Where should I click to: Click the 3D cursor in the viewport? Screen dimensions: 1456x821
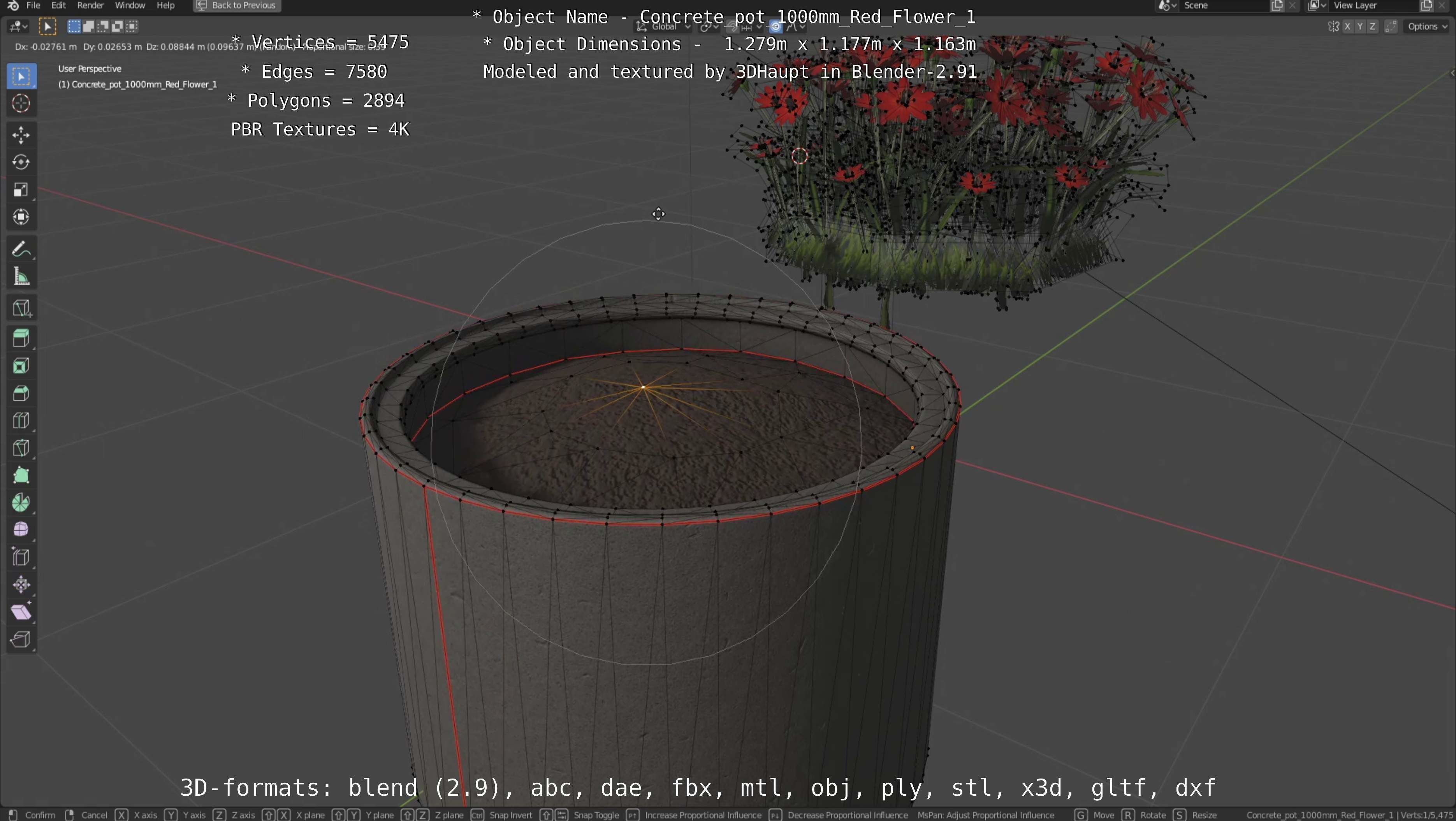point(799,156)
